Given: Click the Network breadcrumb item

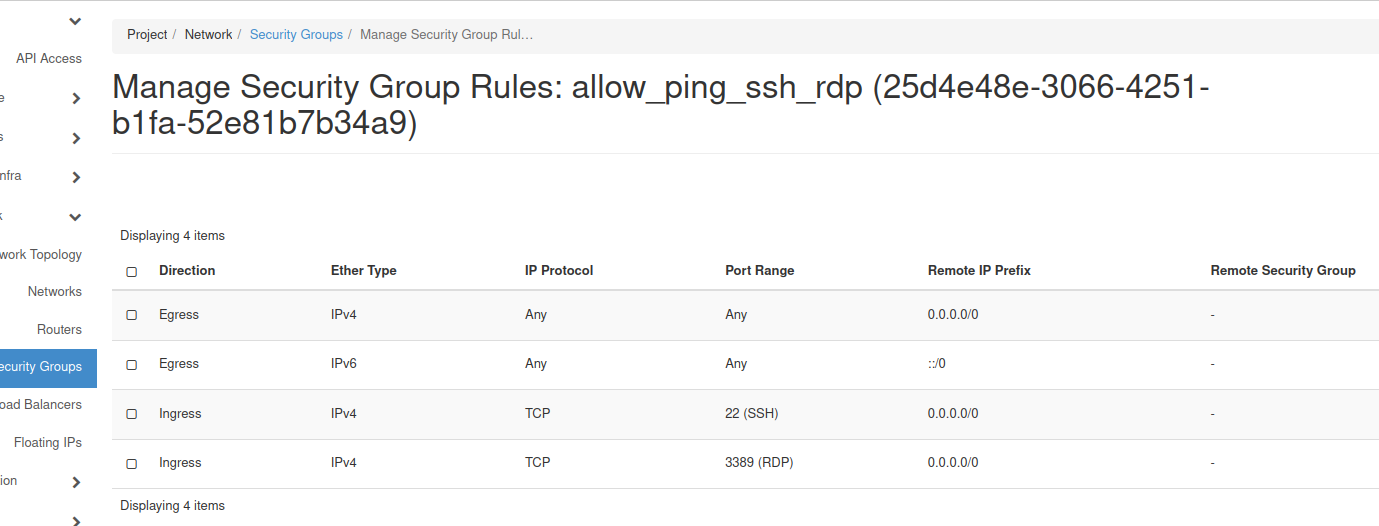Looking at the screenshot, I should point(208,35).
